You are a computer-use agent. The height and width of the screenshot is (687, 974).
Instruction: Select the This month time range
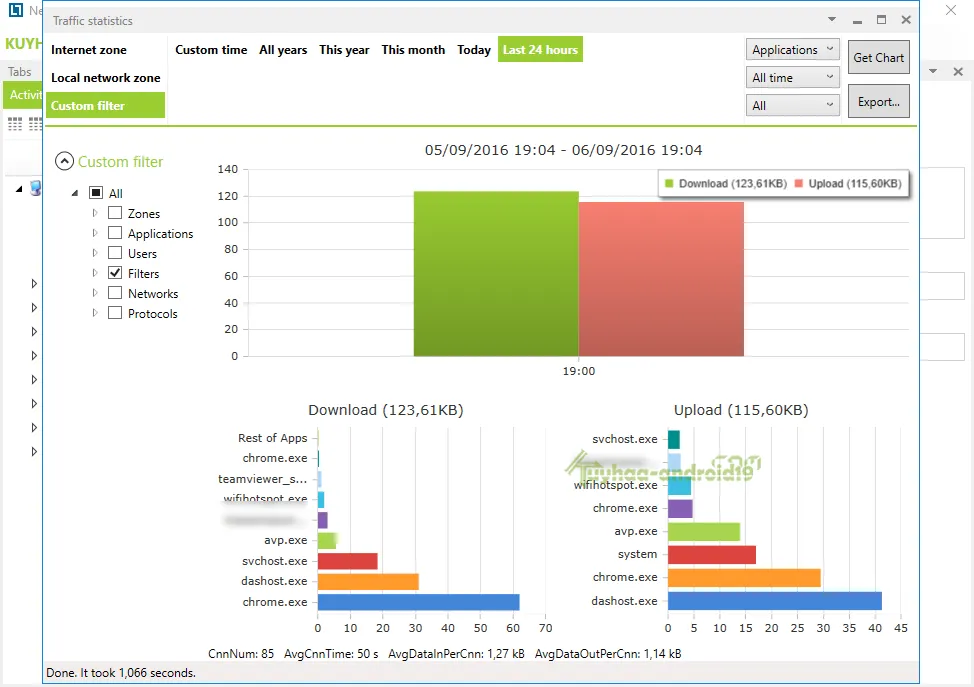413,50
